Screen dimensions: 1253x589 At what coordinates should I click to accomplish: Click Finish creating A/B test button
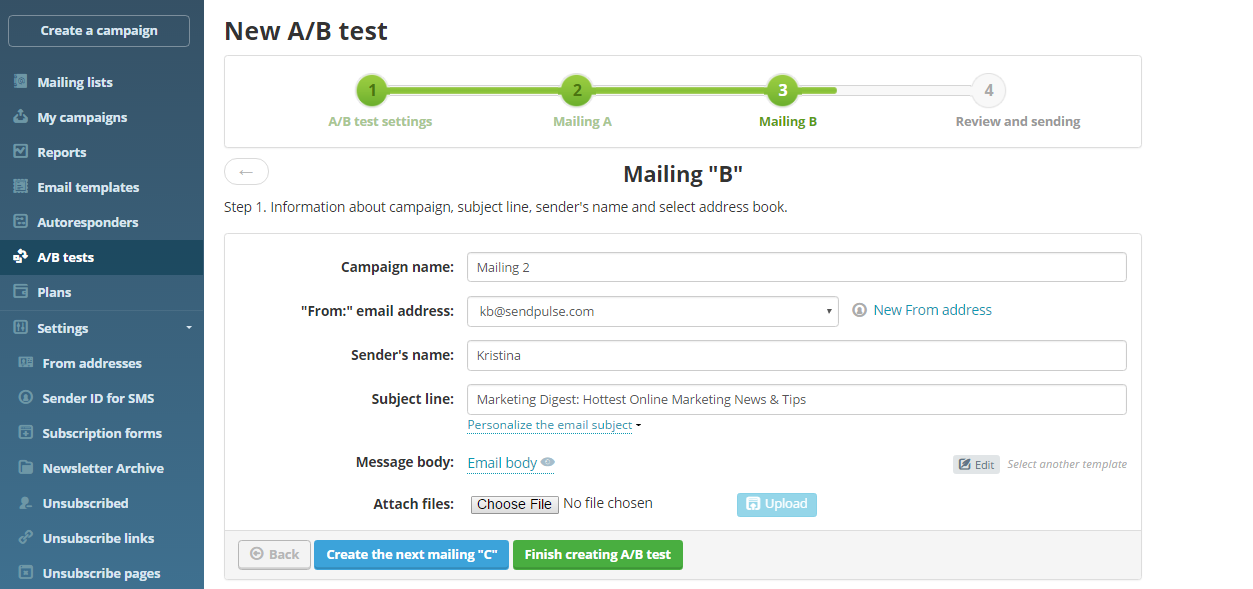point(597,554)
